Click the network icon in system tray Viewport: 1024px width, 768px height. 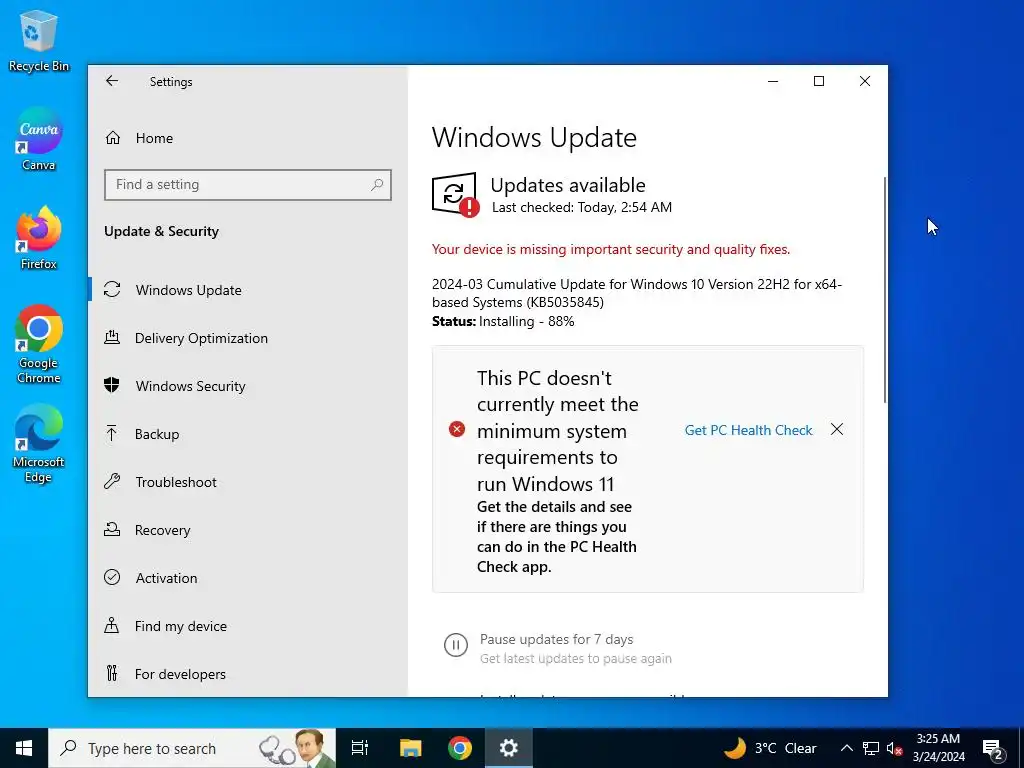click(871, 748)
